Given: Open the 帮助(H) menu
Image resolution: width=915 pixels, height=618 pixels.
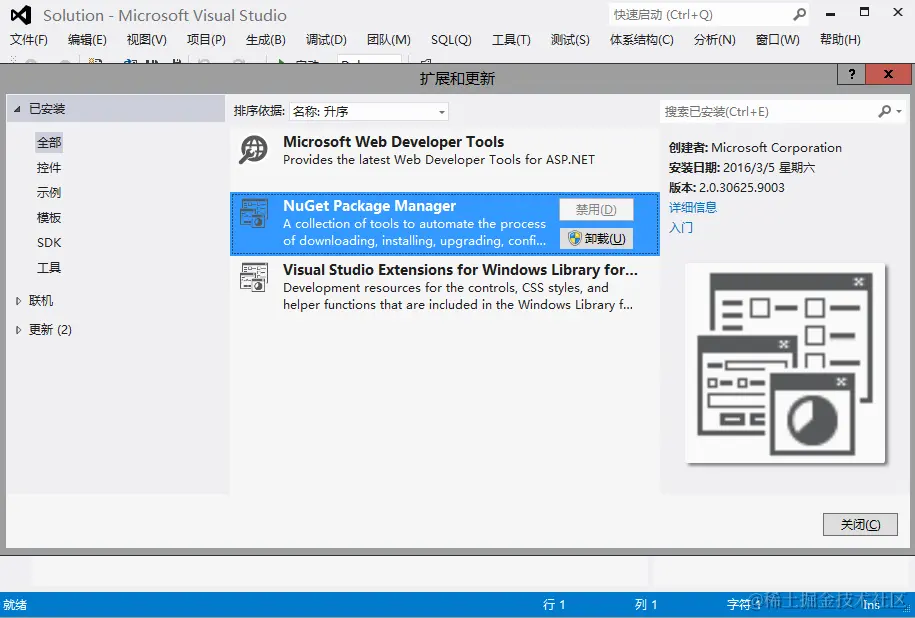Looking at the screenshot, I should tap(840, 40).
